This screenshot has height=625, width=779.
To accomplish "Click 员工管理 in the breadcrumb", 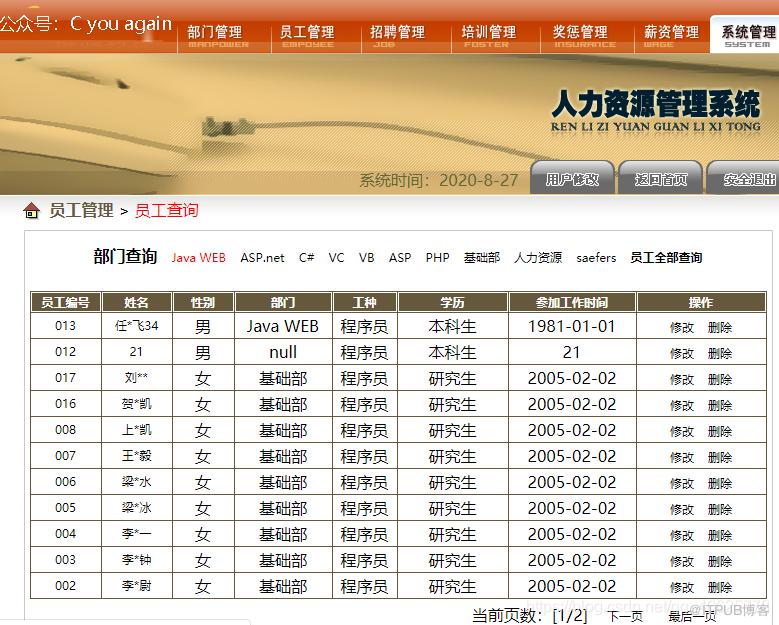I will [81, 211].
